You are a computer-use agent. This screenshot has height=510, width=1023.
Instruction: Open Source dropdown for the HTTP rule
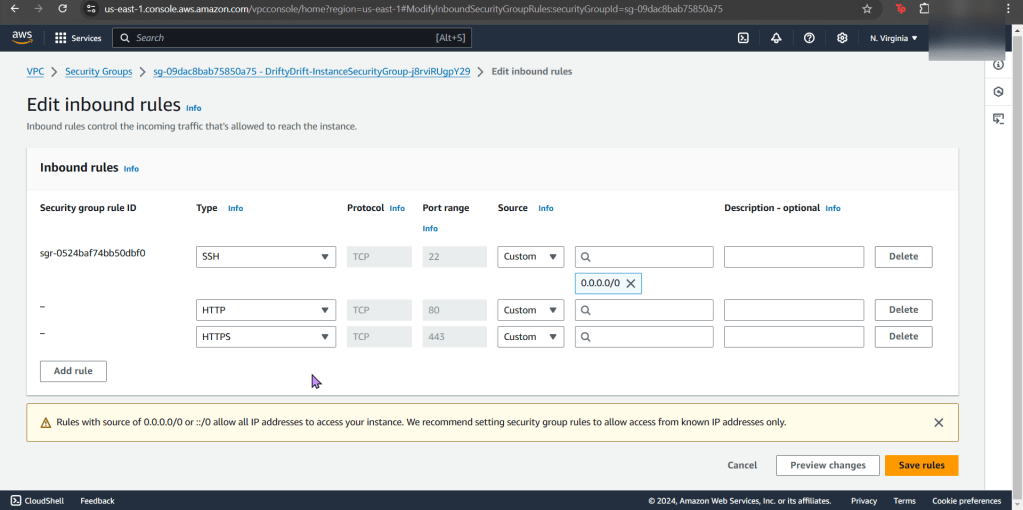click(530, 310)
